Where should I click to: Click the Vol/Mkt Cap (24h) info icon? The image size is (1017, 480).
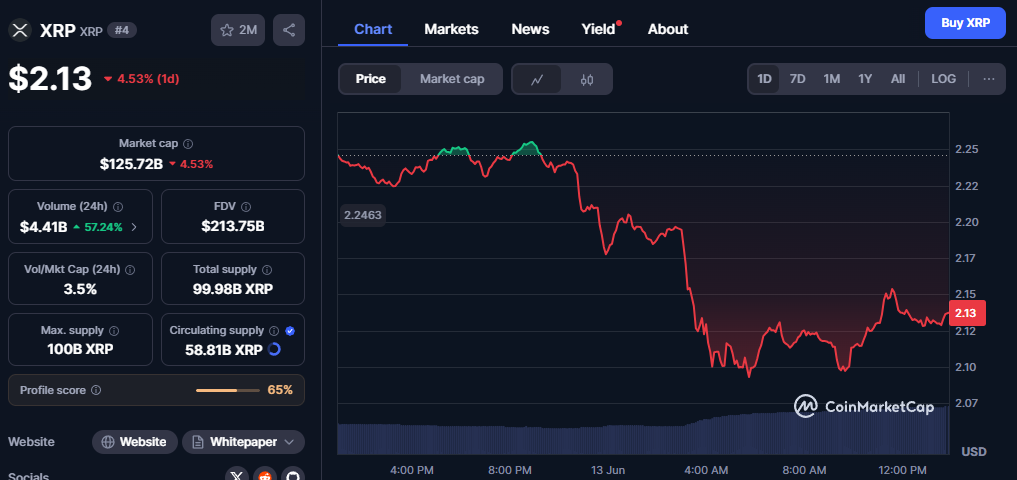pos(130,269)
